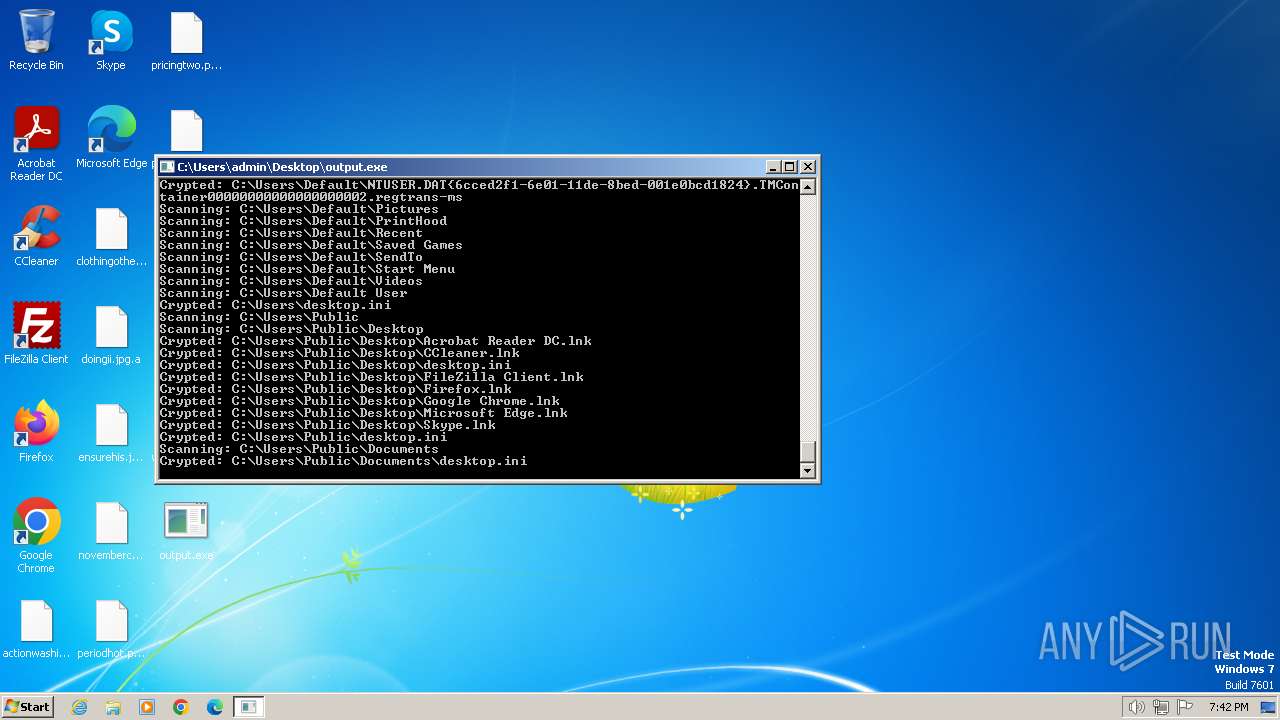
Task: Click the line ending 'Microsoft Edge.lnk'
Action: [363, 413]
